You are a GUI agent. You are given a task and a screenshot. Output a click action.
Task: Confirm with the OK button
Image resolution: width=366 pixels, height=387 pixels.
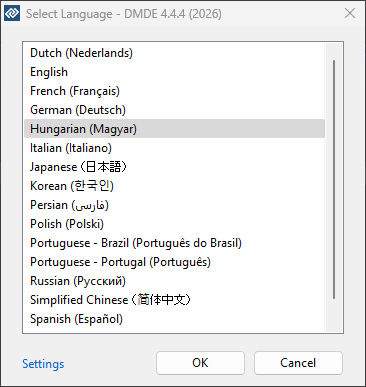(x=200, y=363)
